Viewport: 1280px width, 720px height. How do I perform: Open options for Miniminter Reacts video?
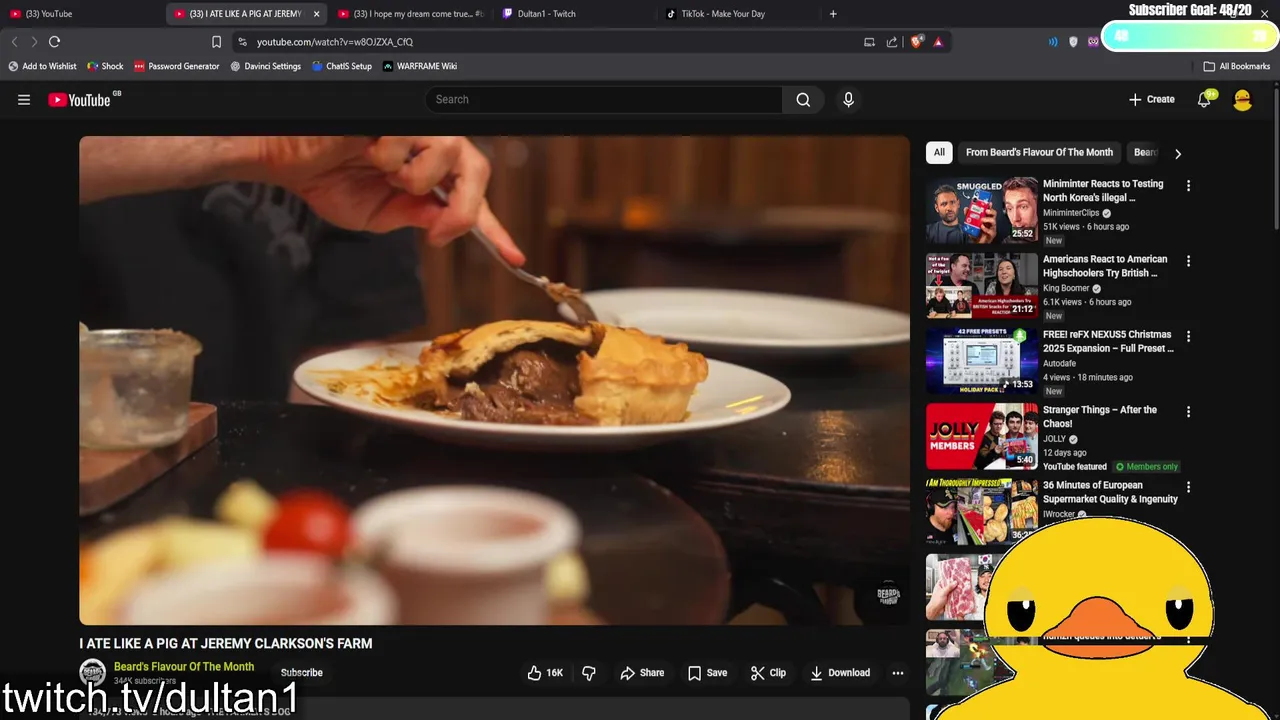coord(1188,186)
